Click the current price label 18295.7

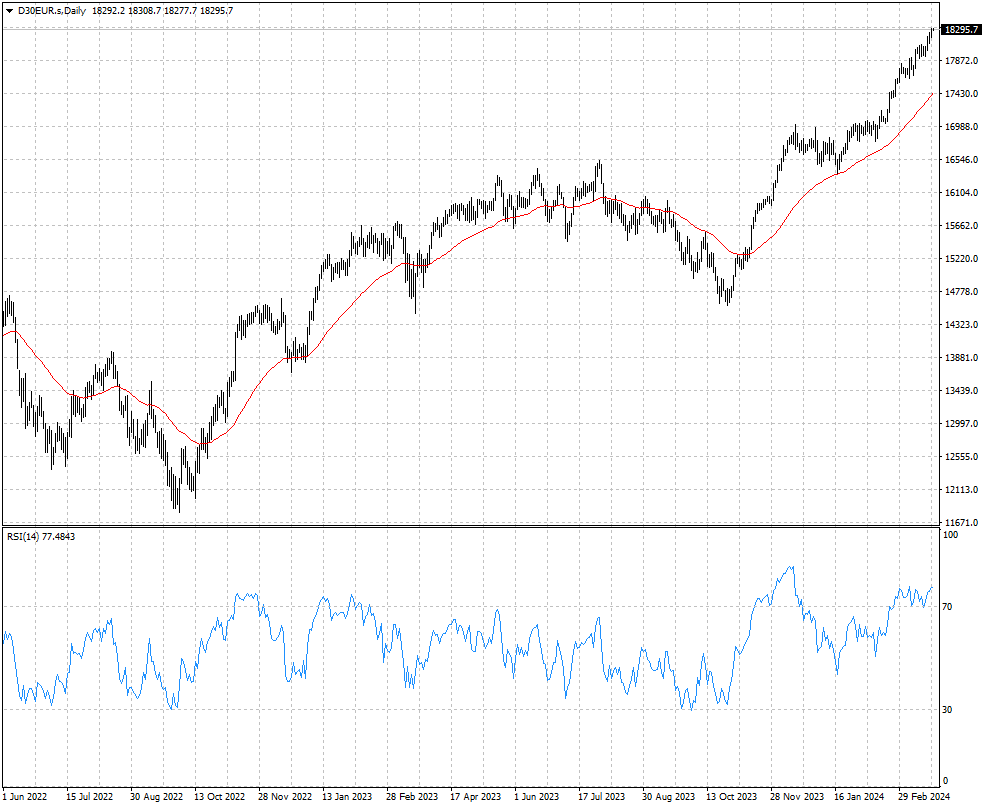click(962, 30)
